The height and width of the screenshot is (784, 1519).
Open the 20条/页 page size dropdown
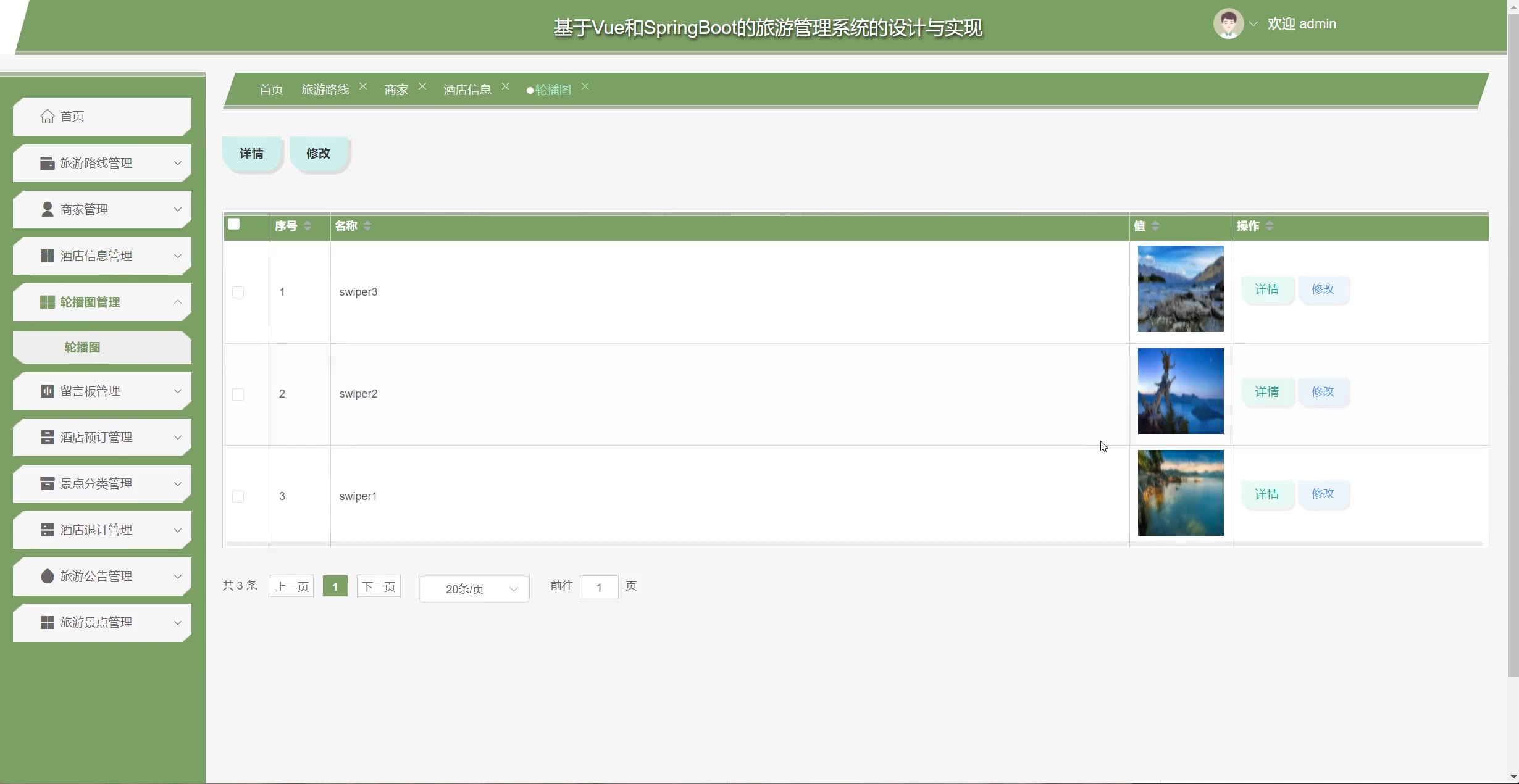pyautogui.click(x=474, y=588)
